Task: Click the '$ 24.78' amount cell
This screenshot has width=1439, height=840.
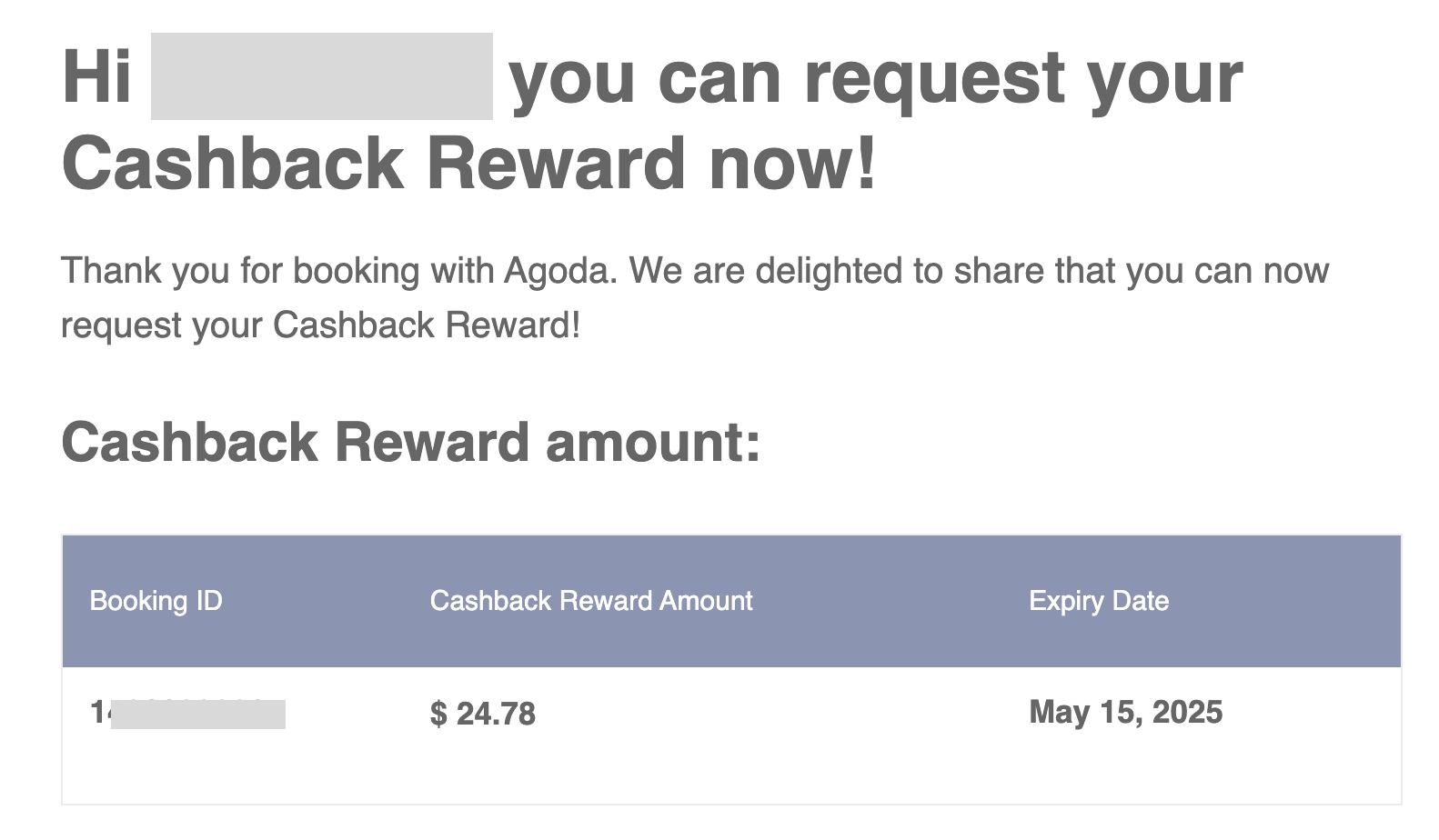Action: click(483, 714)
